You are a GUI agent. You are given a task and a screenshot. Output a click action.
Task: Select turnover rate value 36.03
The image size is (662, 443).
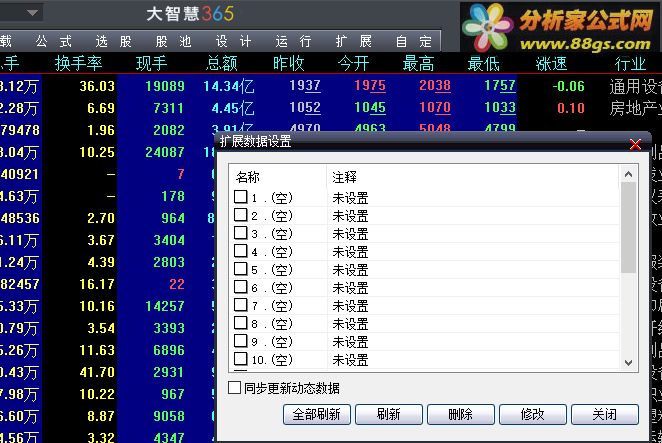point(97,86)
